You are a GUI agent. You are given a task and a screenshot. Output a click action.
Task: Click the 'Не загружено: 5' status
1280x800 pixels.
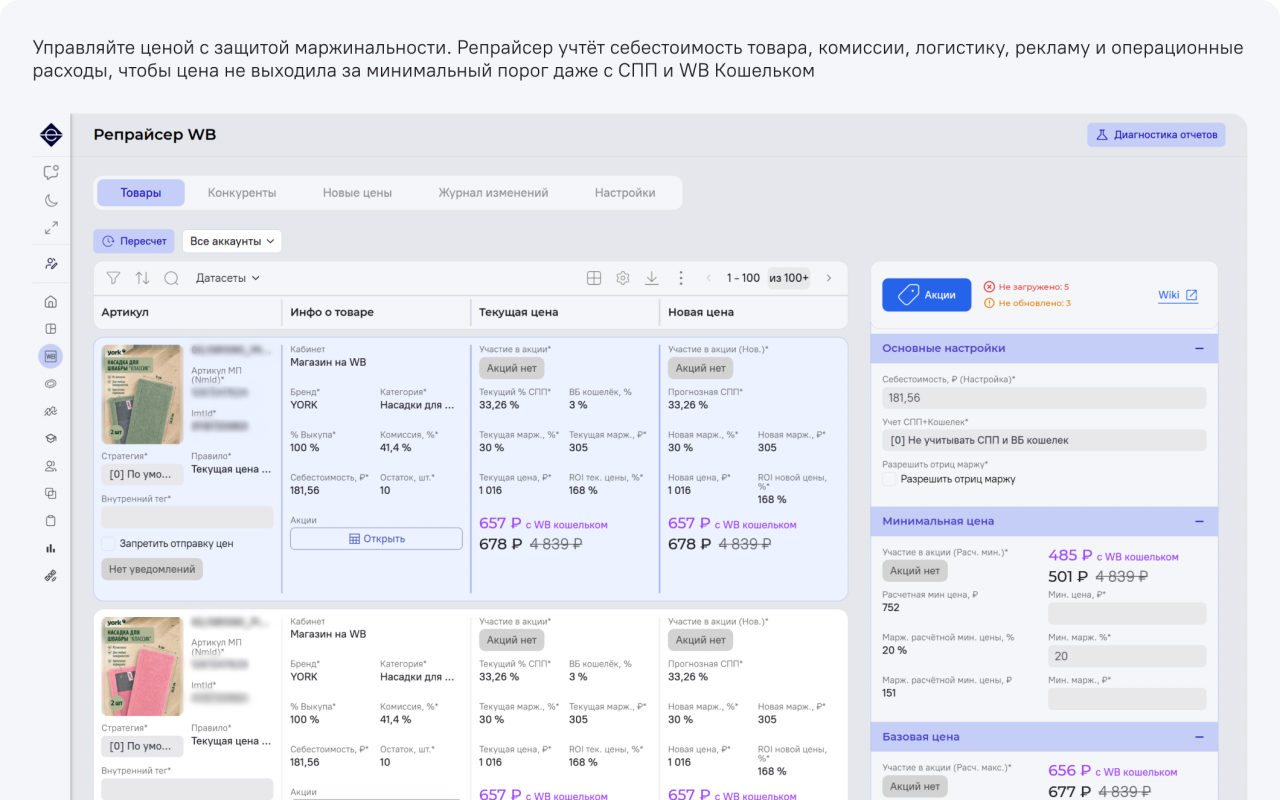tap(1027, 287)
